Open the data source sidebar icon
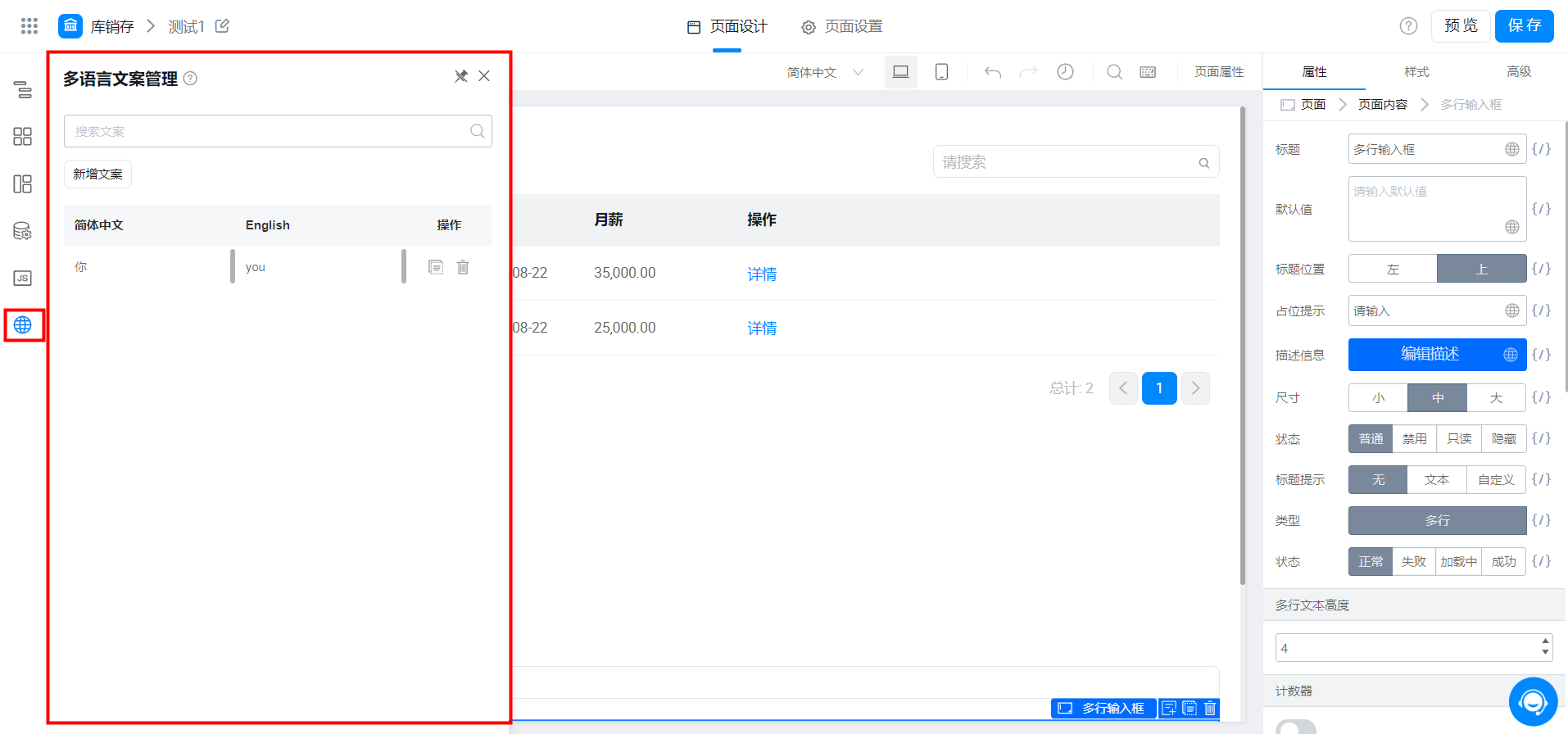Screen dimensions: 1568x734 [x=23, y=231]
